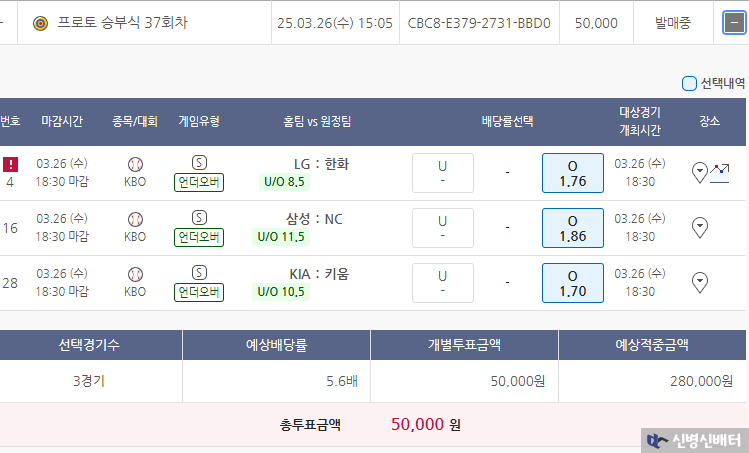
Task: Open location pin for LG vs 한화
Action: click(700, 173)
